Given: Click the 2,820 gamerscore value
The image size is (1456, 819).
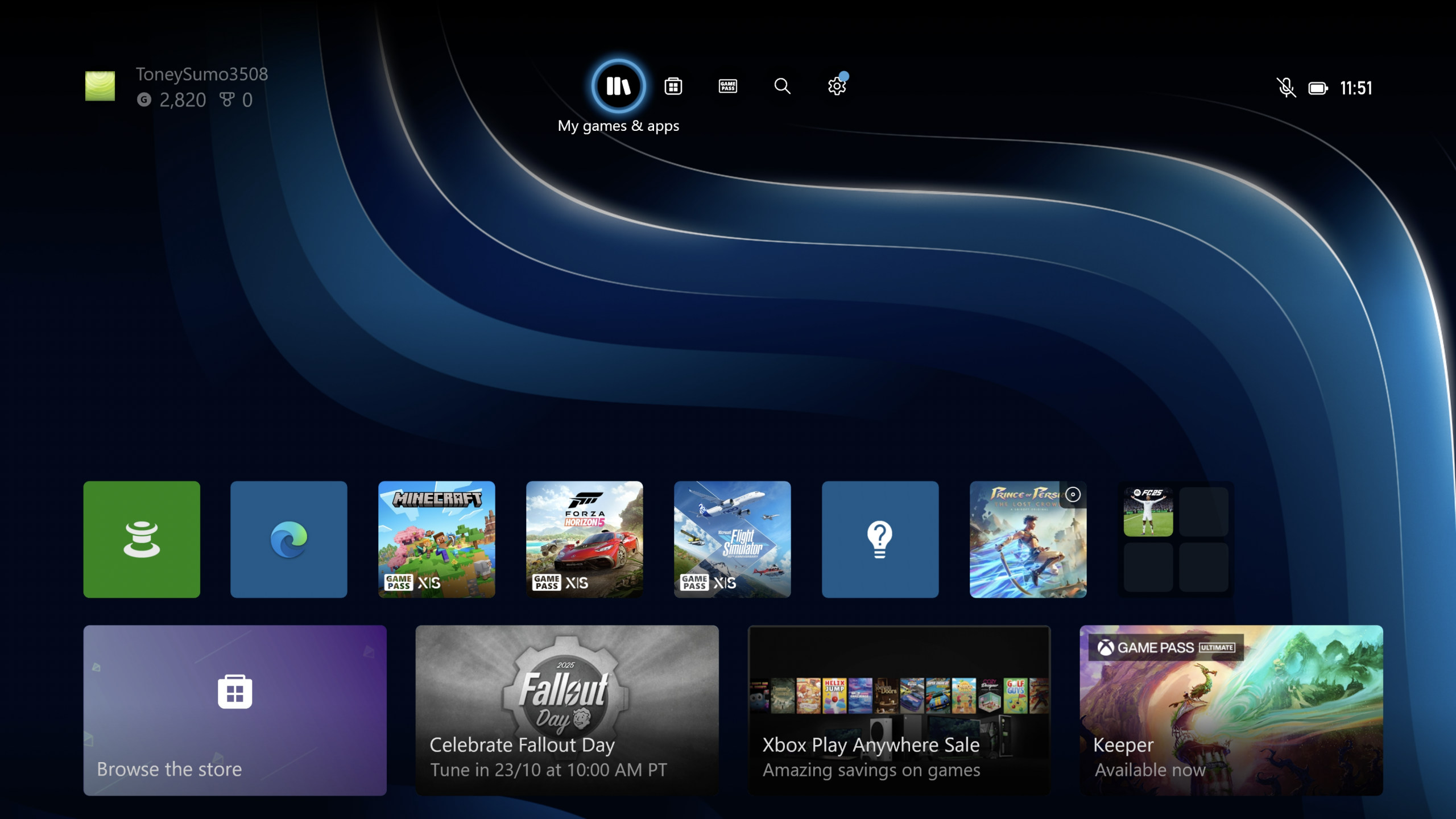Looking at the screenshot, I should 183,100.
